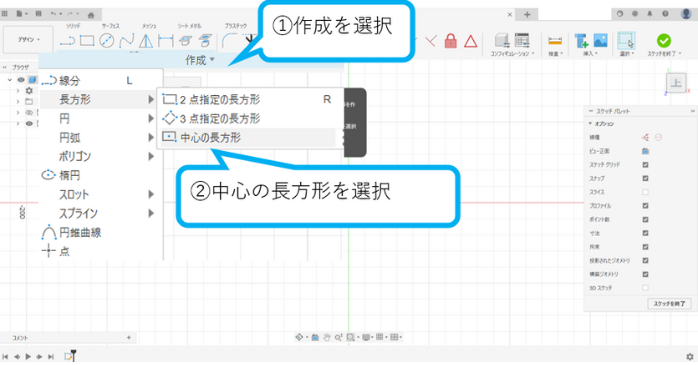Image resolution: width=698 pixels, height=365 pixels.
Task: Toggle the 拘束 checkbox
Action: [x=645, y=247]
